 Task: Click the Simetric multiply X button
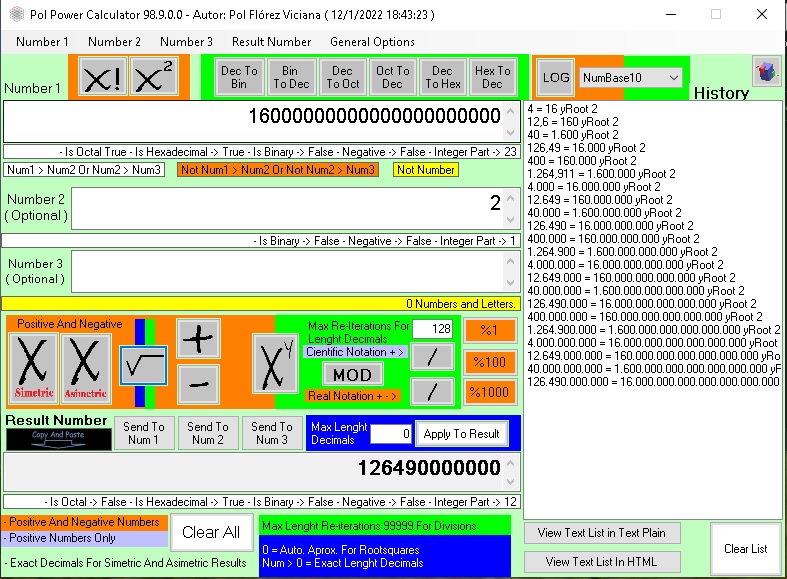(33, 368)
